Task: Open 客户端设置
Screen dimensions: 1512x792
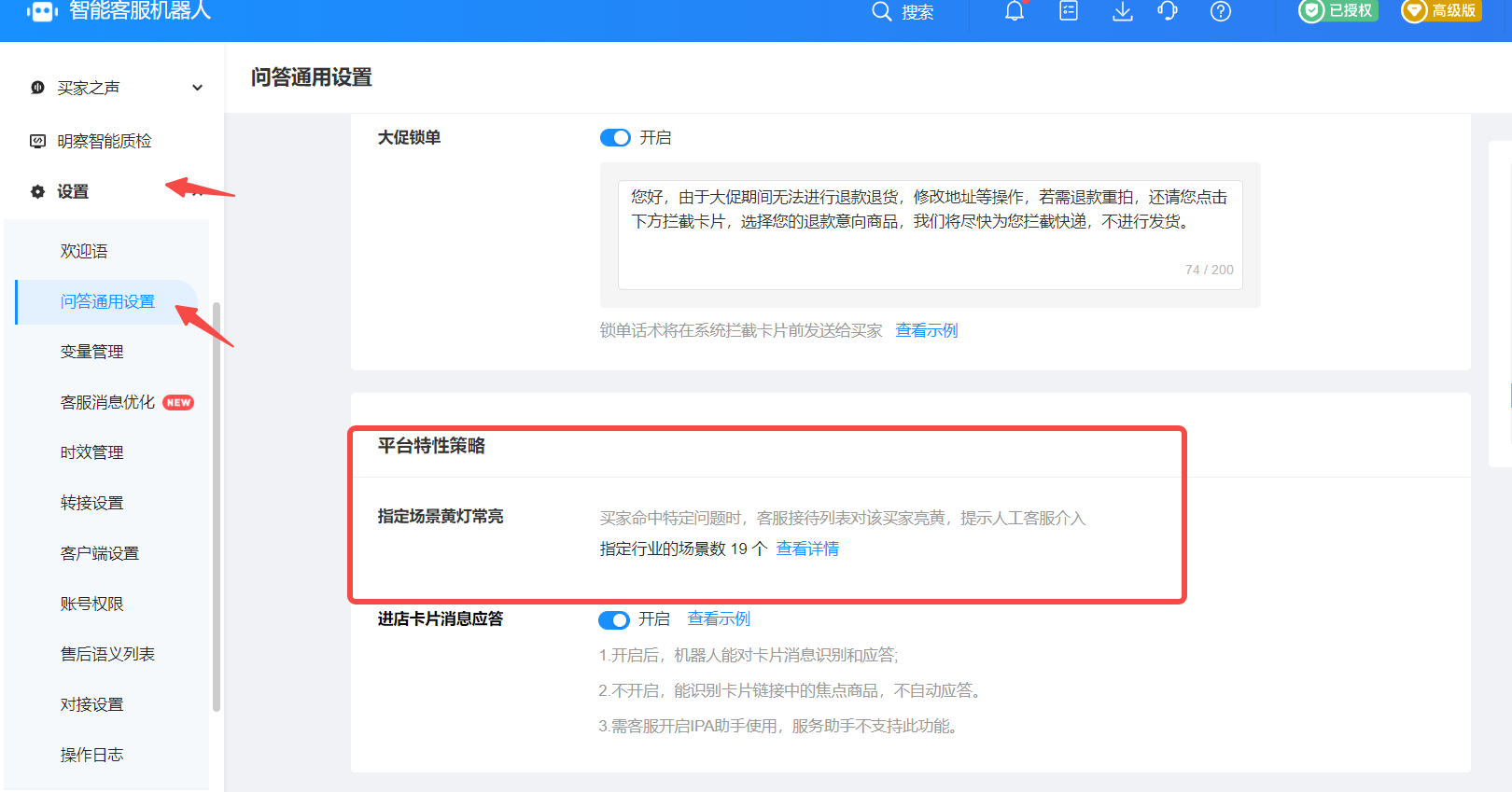Action: pos(99,553)
